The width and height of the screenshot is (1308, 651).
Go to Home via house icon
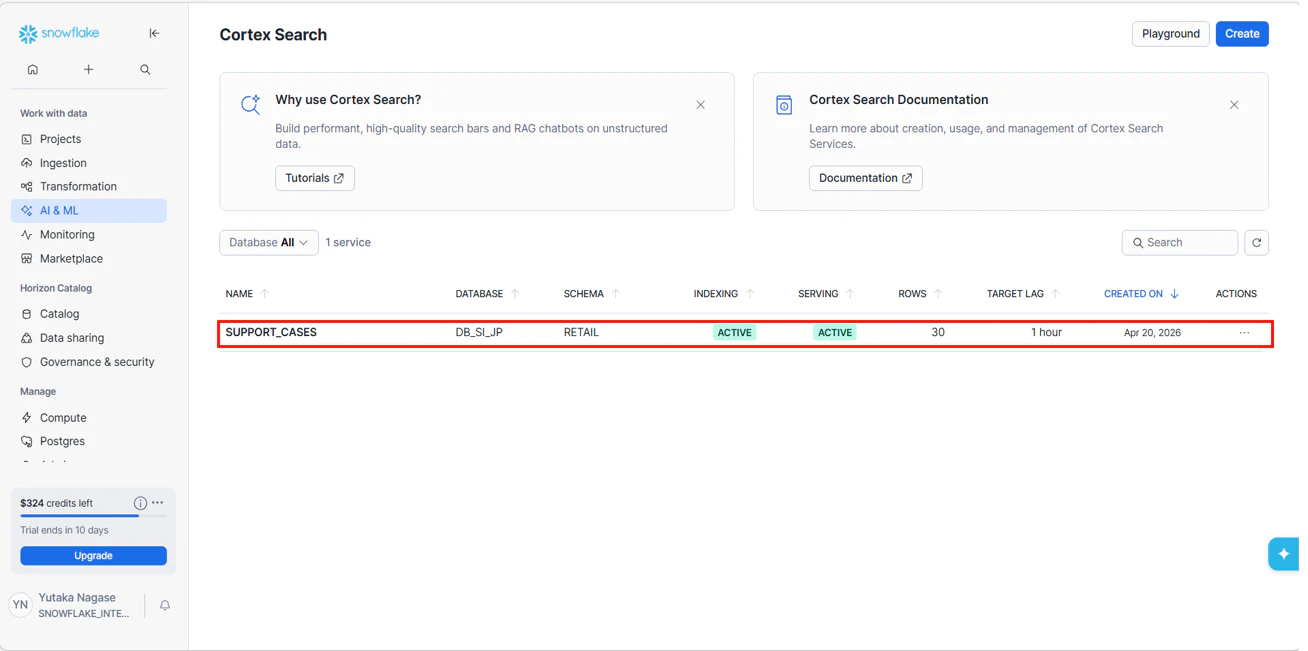pyautogui.click(x=33, y=70)
